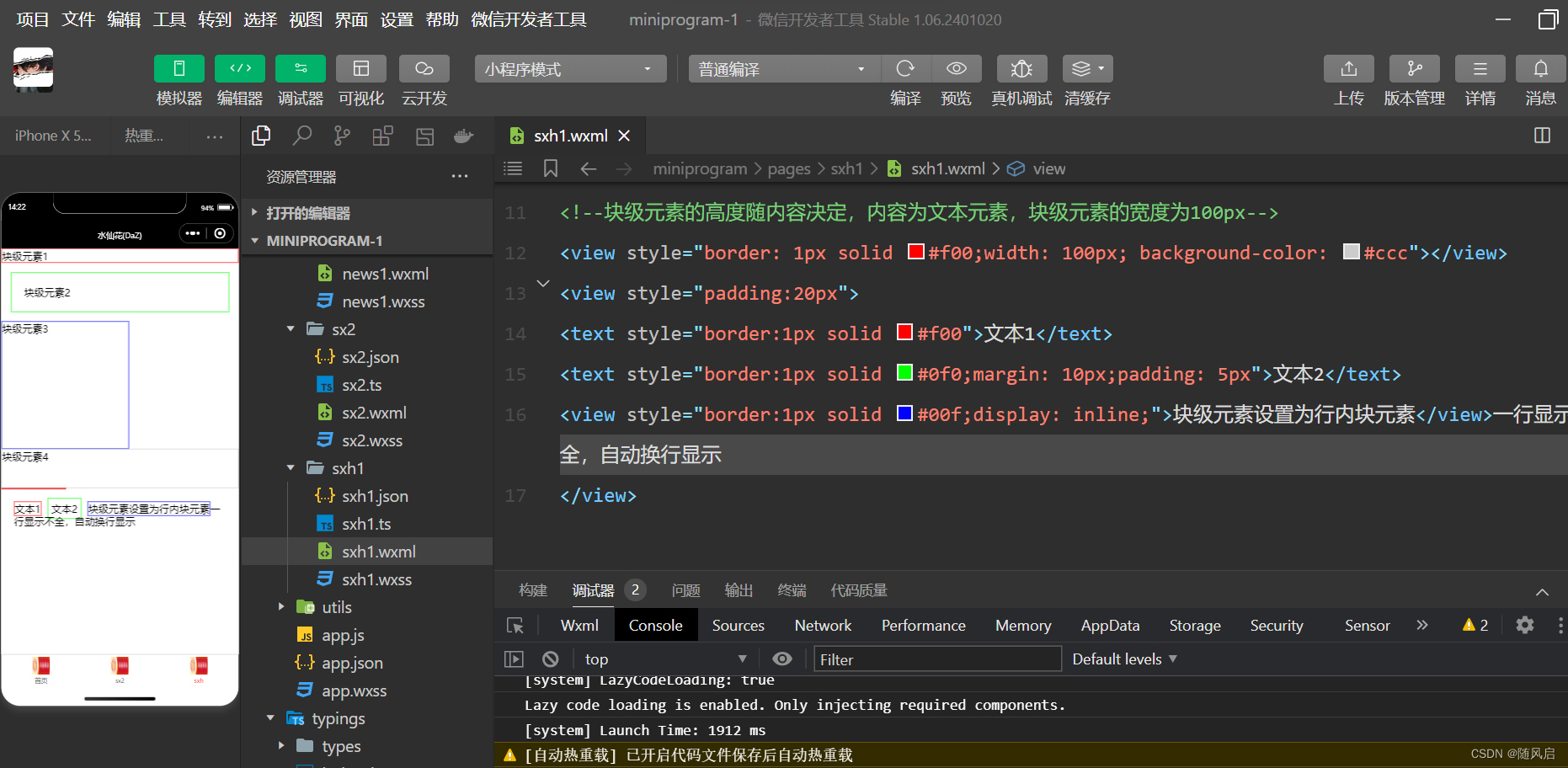Fold the view block at line 13
Viewport: 1568px width, 768px height.
[x=543, y=283]
